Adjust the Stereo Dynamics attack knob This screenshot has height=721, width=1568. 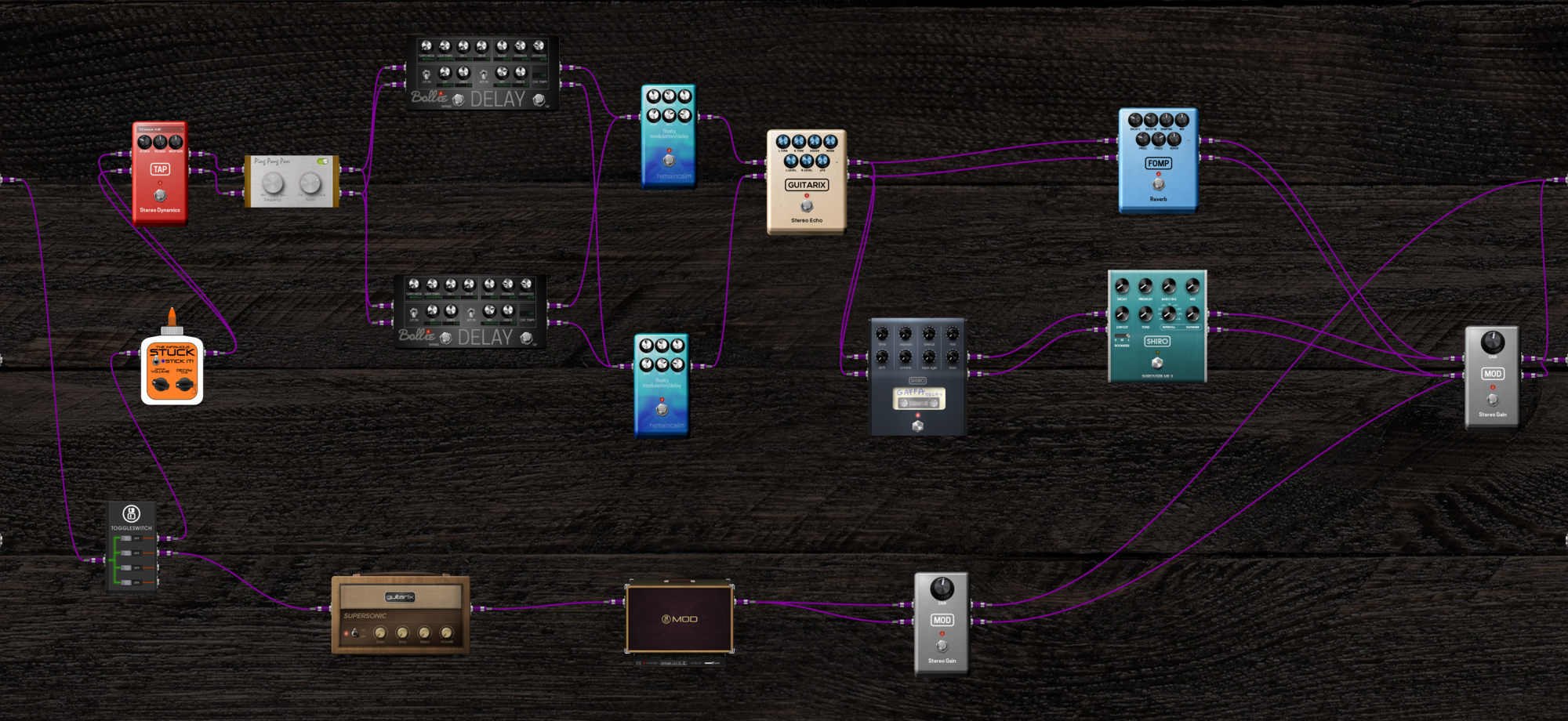144,142
